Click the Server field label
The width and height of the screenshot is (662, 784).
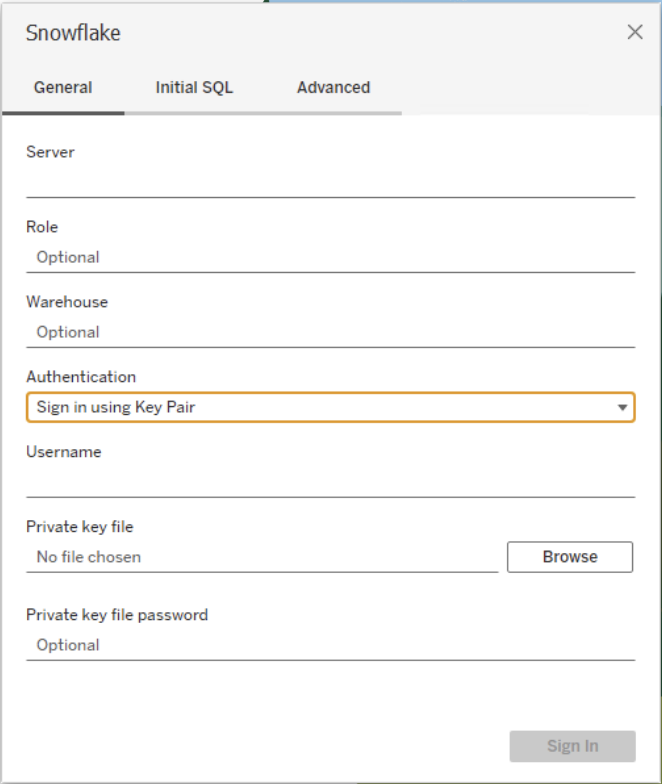click(x=50, y=152)
